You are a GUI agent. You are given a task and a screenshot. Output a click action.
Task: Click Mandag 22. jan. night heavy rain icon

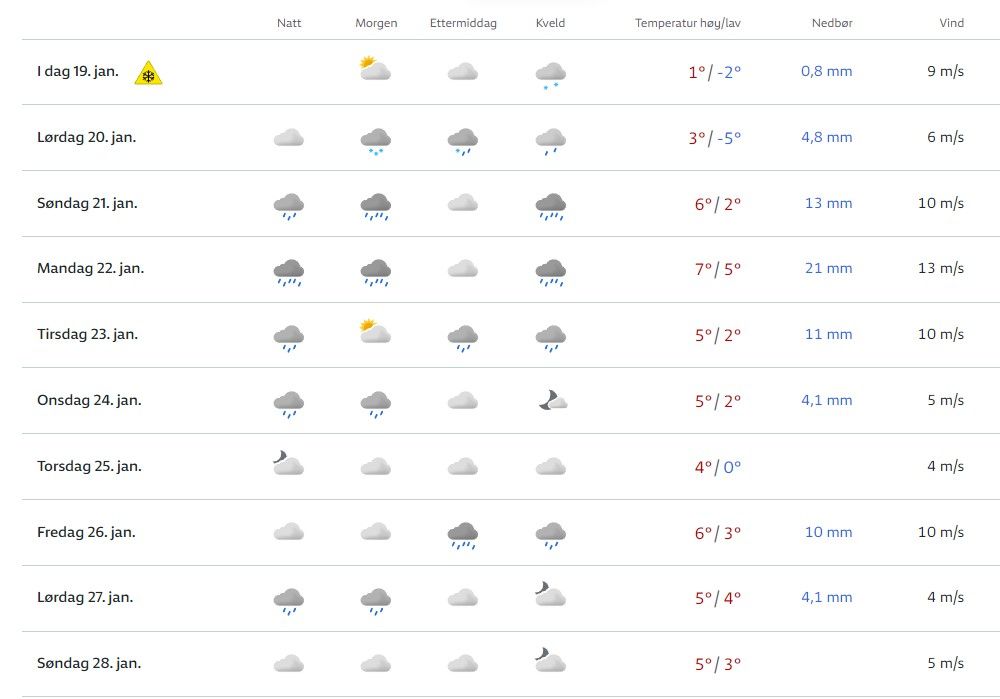(x=289, y=272)
